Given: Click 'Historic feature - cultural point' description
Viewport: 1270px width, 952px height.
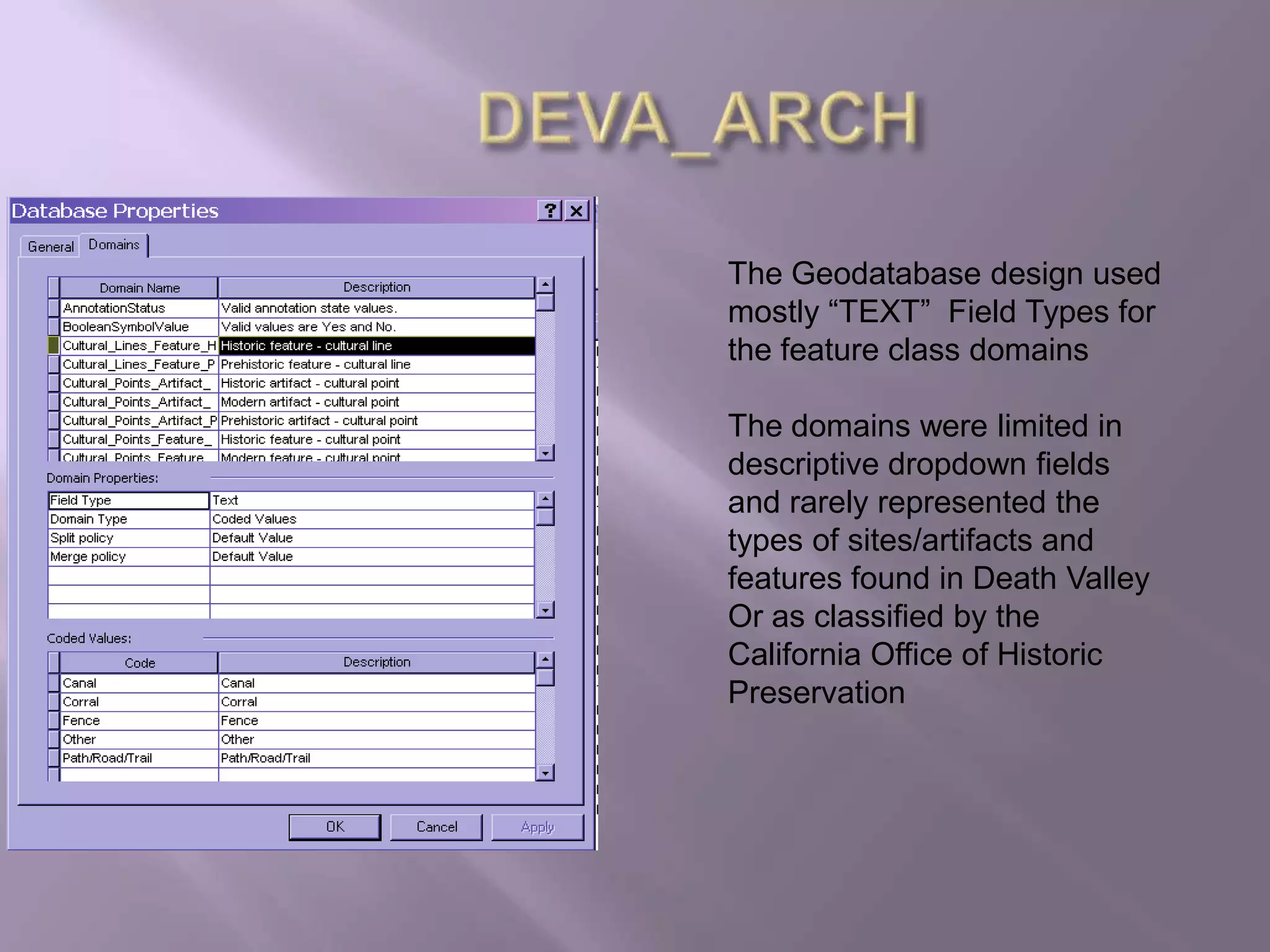Looking at the screenshot, I should 376,439.
